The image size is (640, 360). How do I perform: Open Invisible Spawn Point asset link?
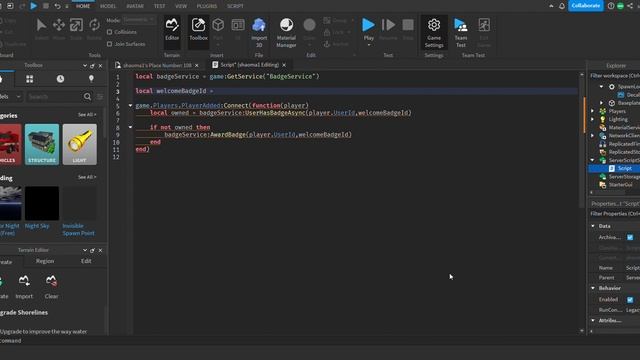pos(78,229)
